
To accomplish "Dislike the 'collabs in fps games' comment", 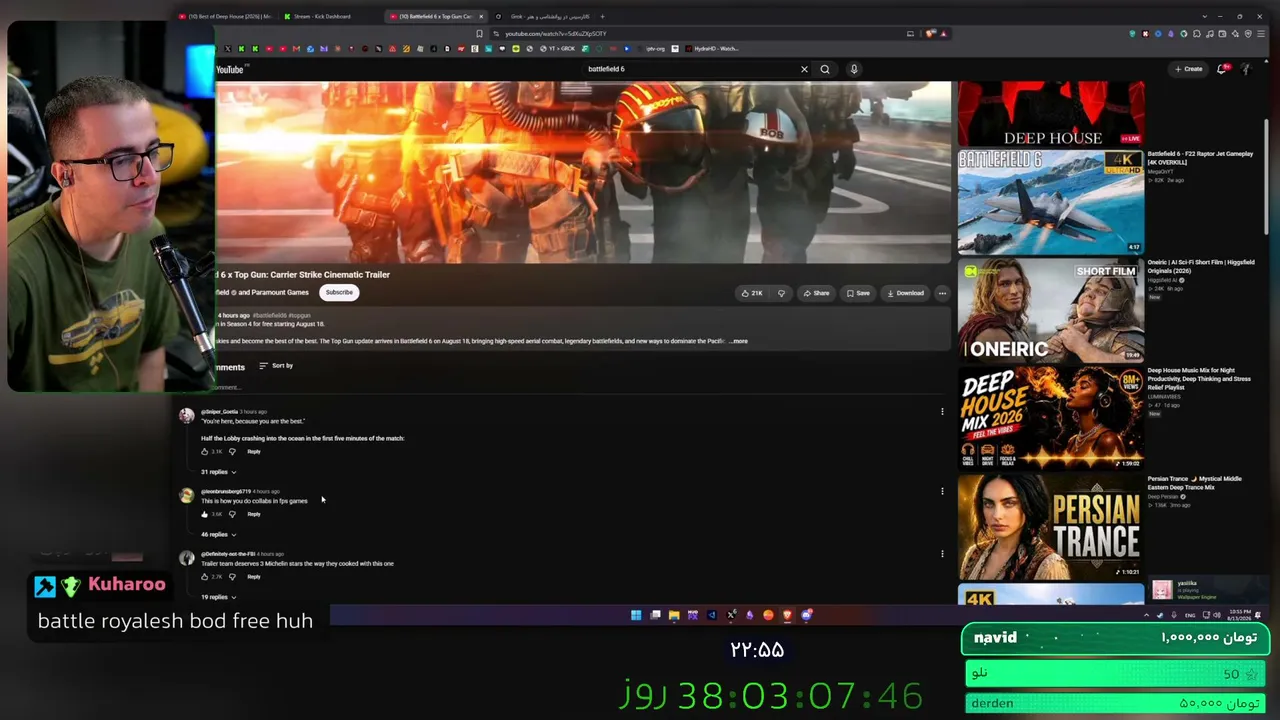I will click(x=232, y=514).
